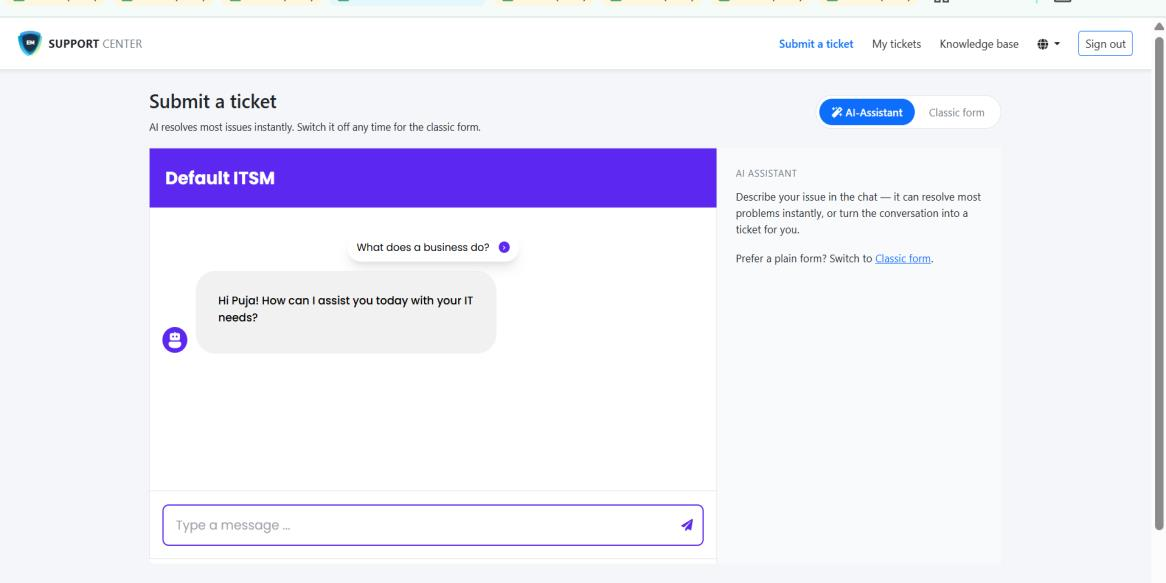Click the Support Center shield logo
This screenshot has height=583, width=1166.
(30, 43)
